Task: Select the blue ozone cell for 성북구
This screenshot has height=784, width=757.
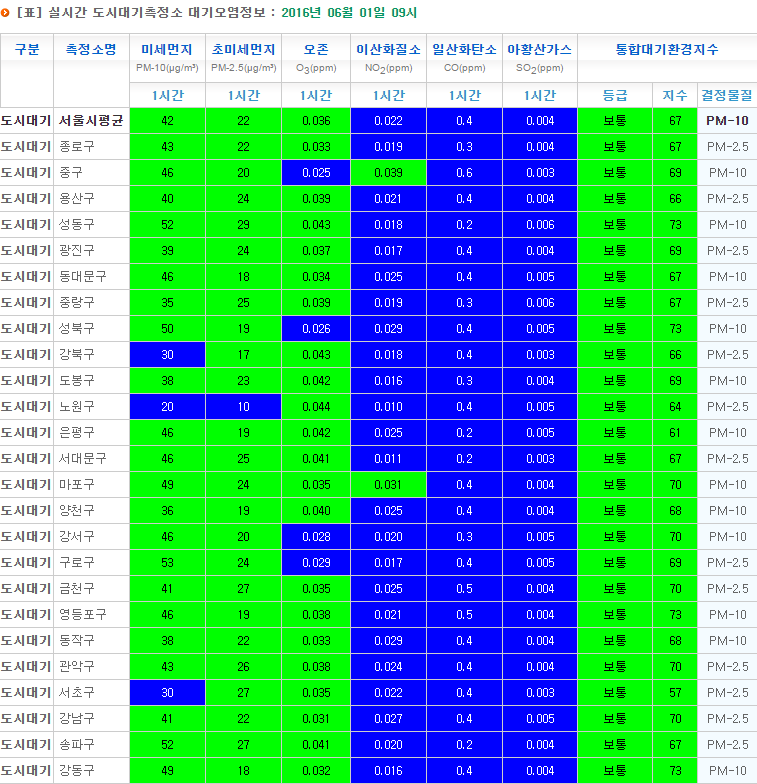Action: coord(315,328)
